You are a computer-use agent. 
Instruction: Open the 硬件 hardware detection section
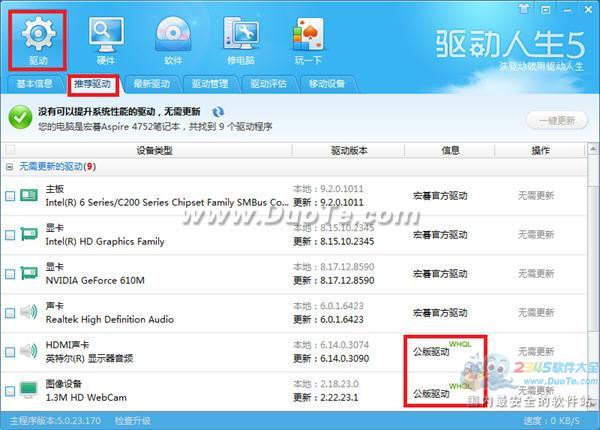106,40
